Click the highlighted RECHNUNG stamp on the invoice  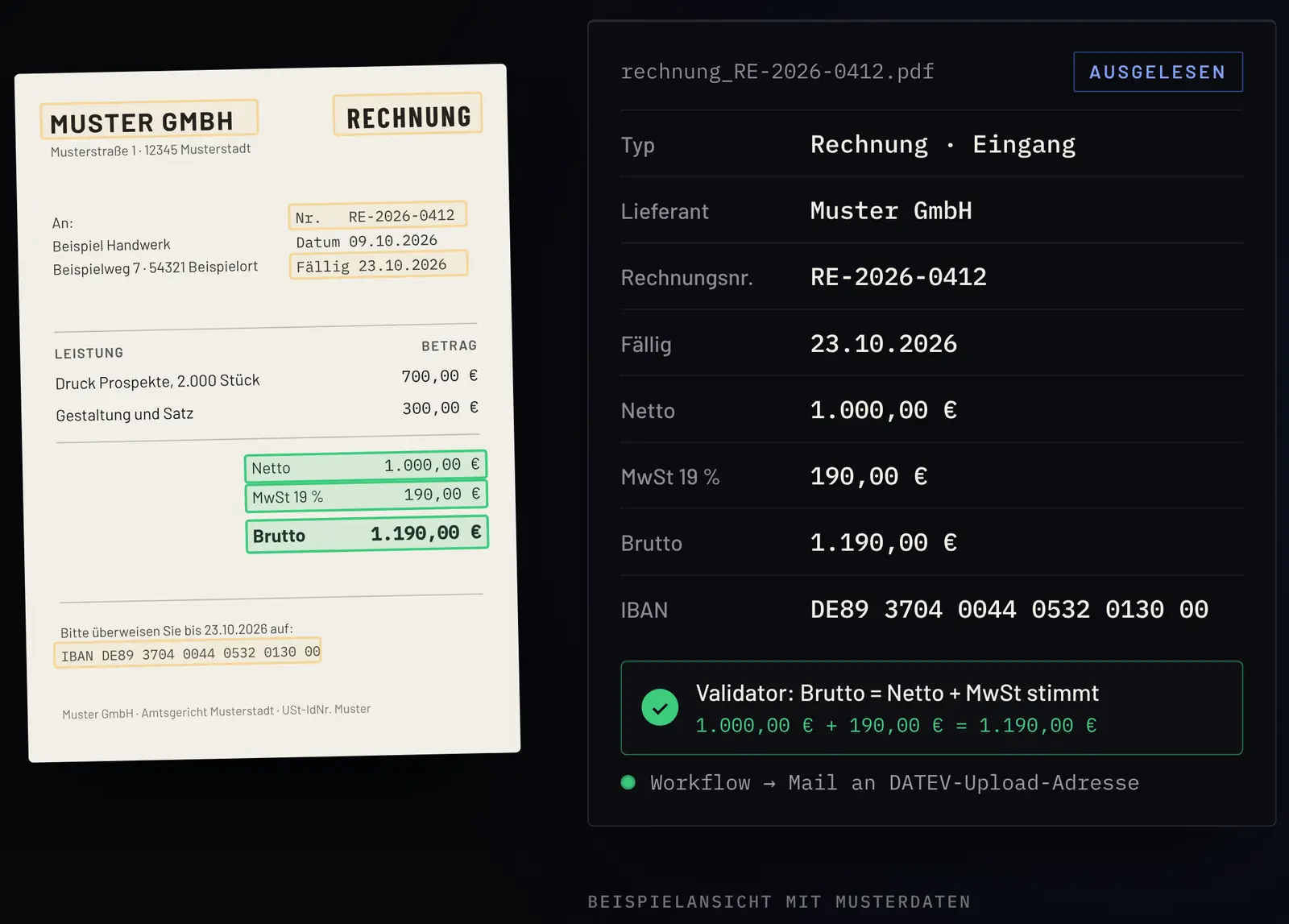(x=408, y=114)
